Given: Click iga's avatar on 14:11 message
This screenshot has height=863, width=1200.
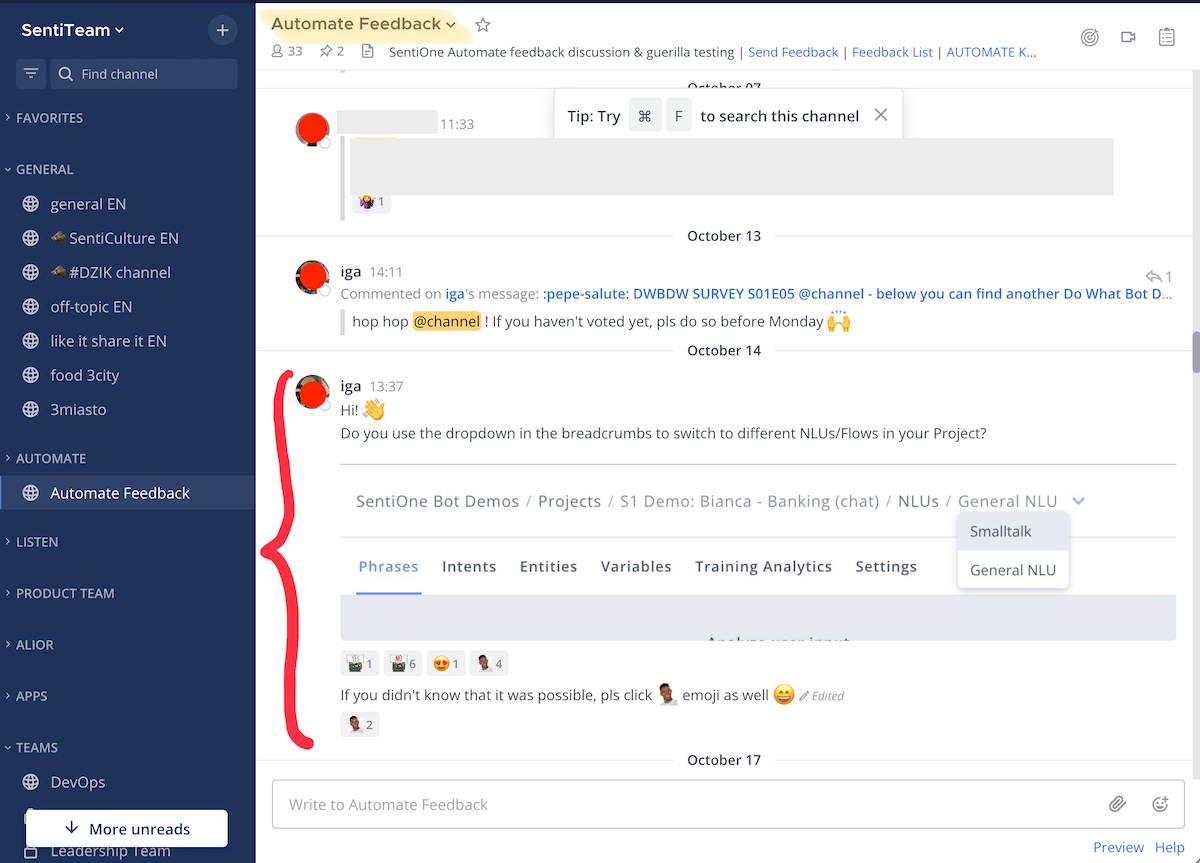Looking at the screenshot, I should pyautogui.click(x=313, y=278).
